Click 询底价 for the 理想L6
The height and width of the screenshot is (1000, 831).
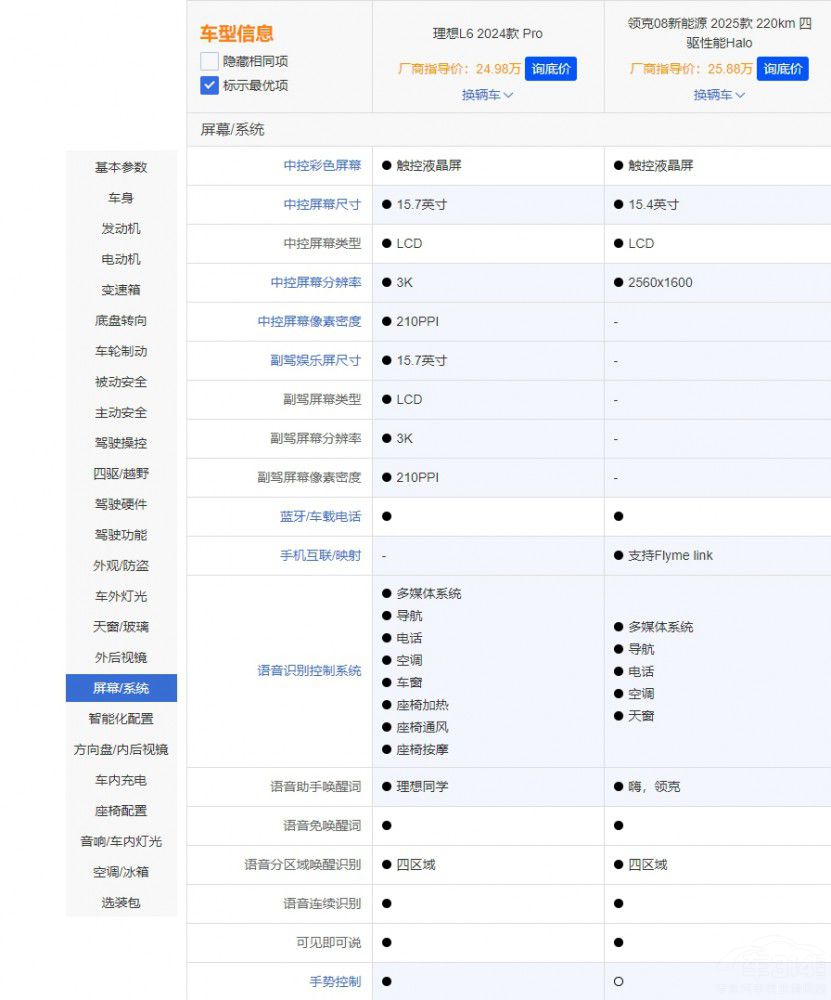[551, 69]
